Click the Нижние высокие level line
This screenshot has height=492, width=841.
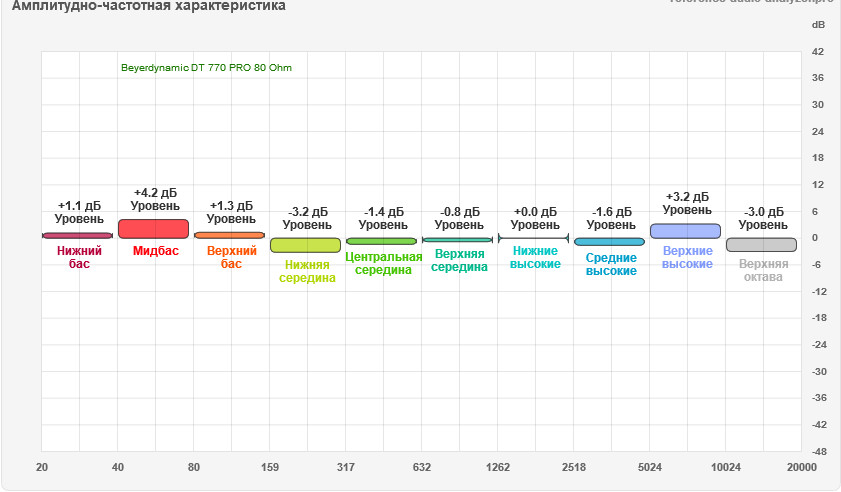pyautogui.click(x=534, y=238)
